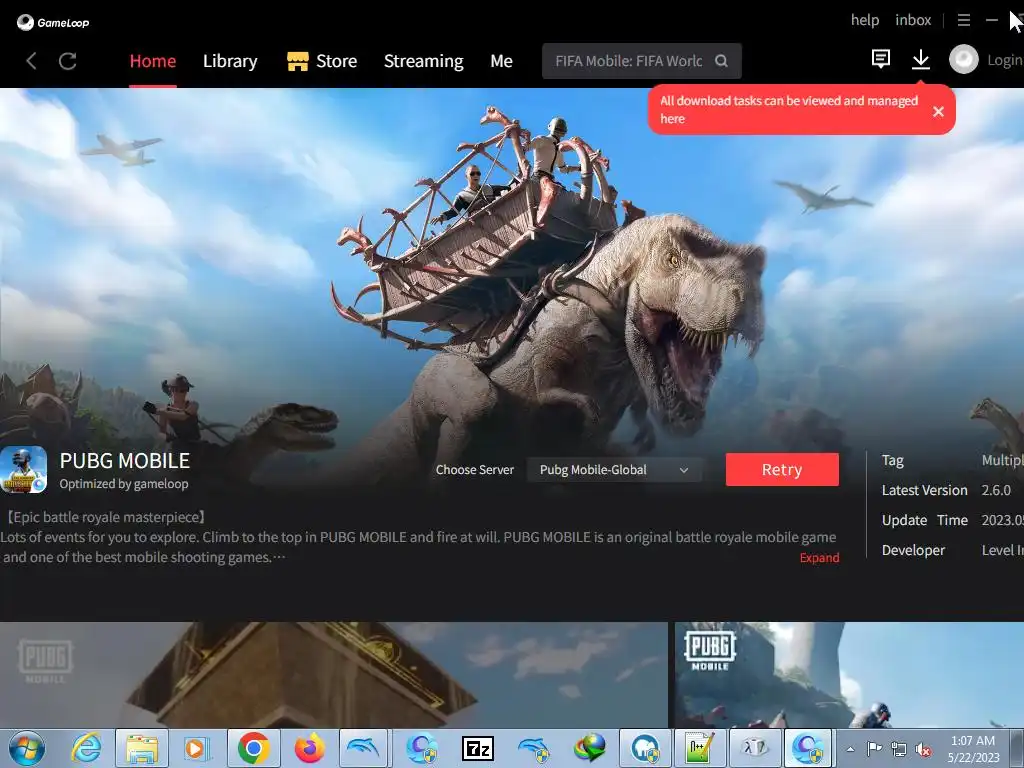Open the Windows Start menu

(26, 748)
